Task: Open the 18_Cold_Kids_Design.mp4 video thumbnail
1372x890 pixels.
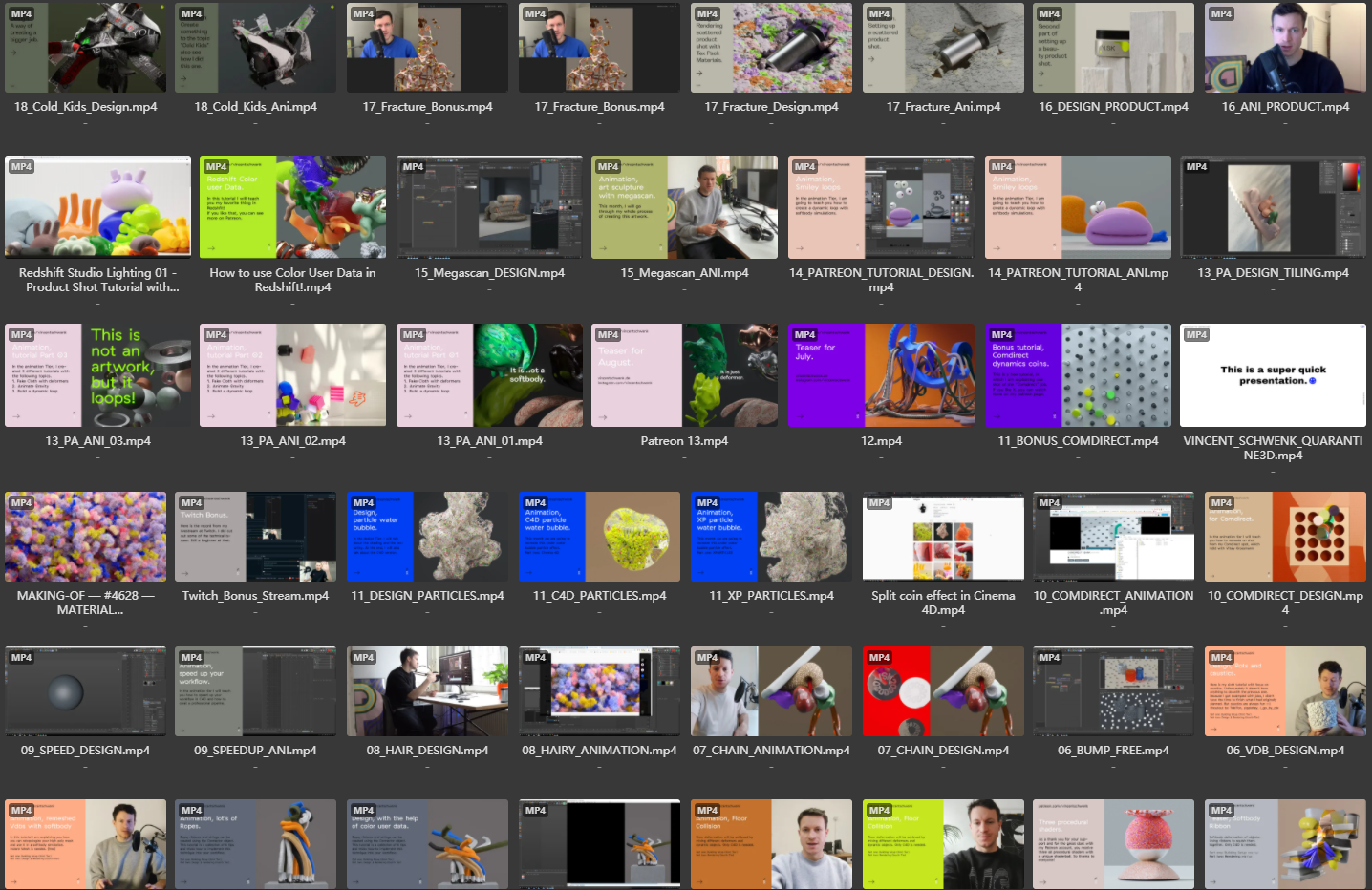Action: coord(85,48)
